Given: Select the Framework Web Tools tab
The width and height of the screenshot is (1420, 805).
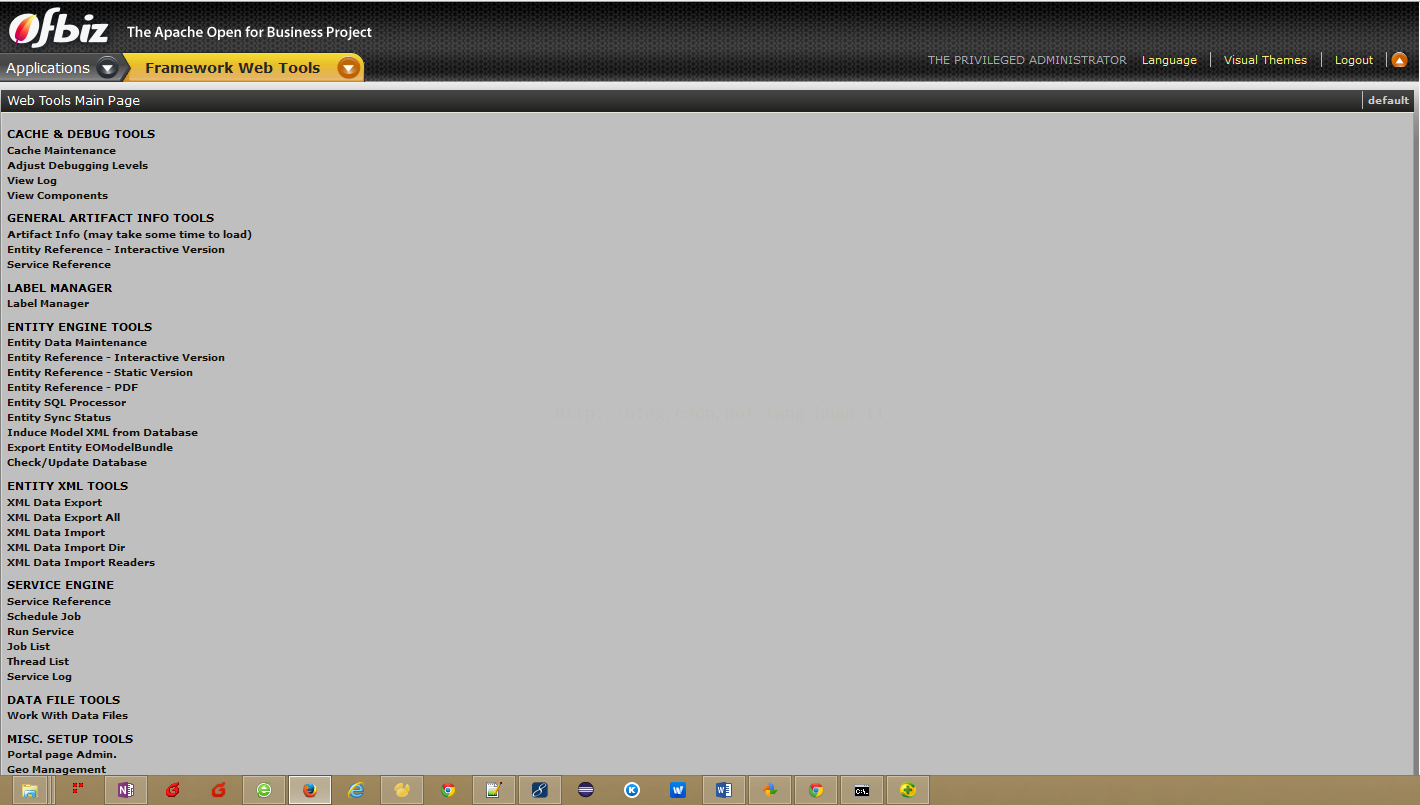Looking at the screenshot, I should pyautogui.click(x=232, y=68).
